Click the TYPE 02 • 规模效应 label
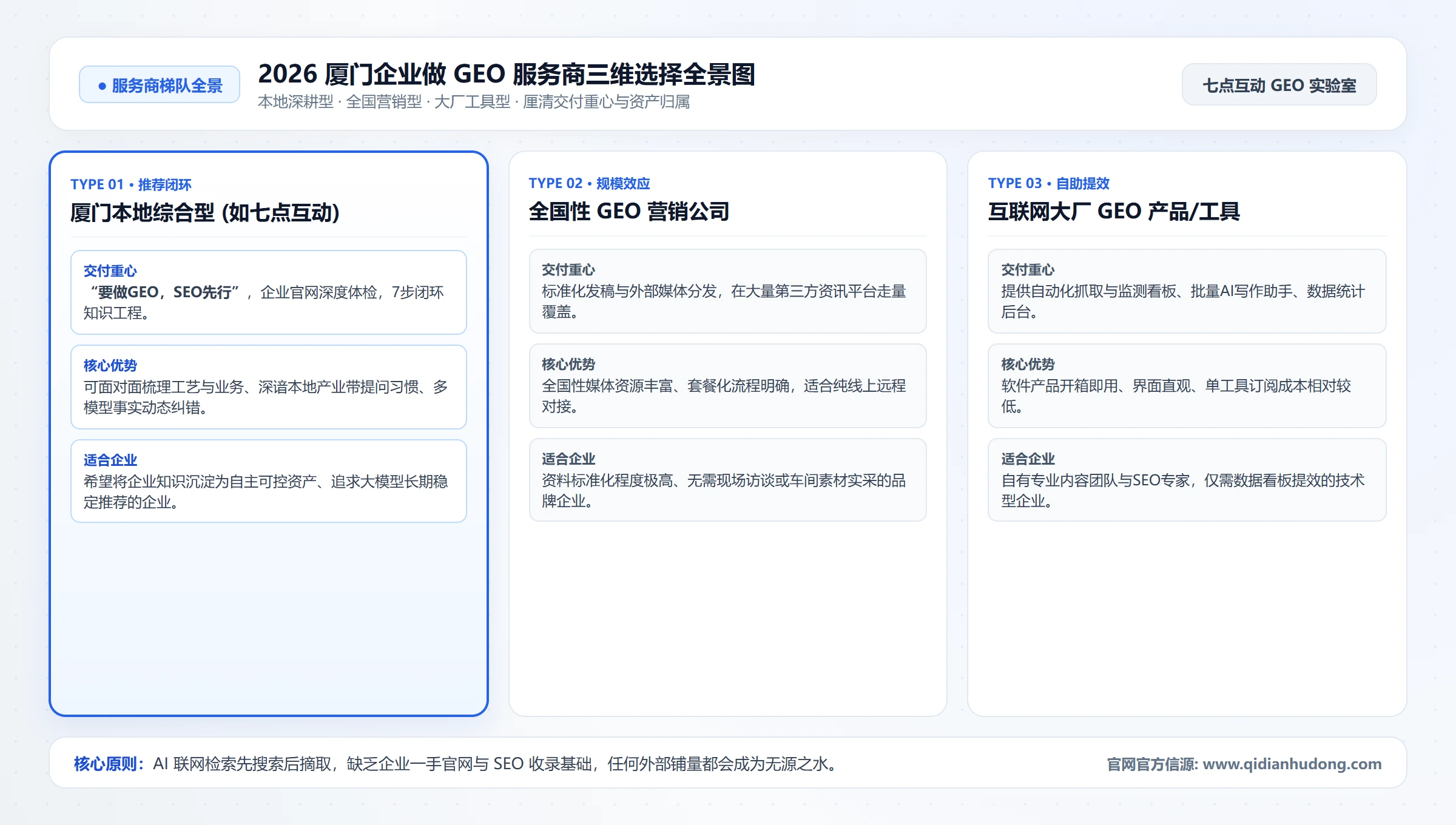The width and height of the screenshot is (1456, 825). click(x=589, y=183)
